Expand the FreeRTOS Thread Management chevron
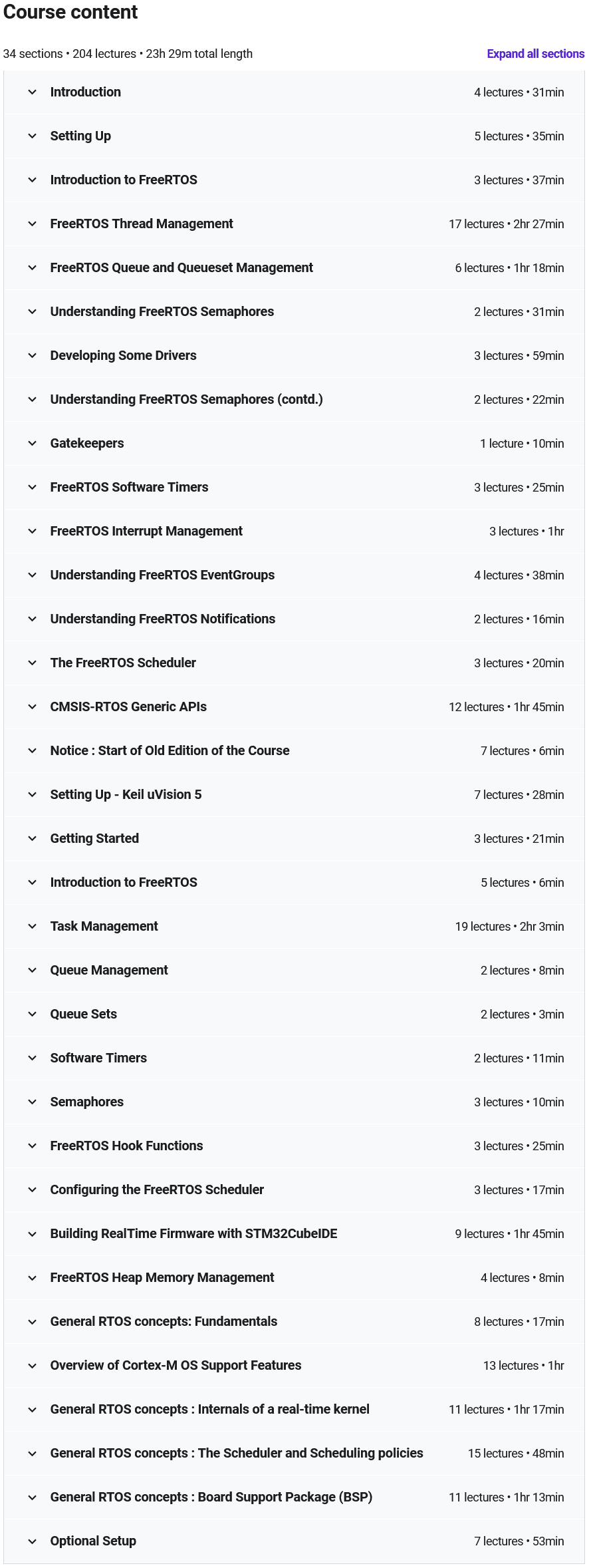The image size is (589, 1568). (x=32, y=224)
